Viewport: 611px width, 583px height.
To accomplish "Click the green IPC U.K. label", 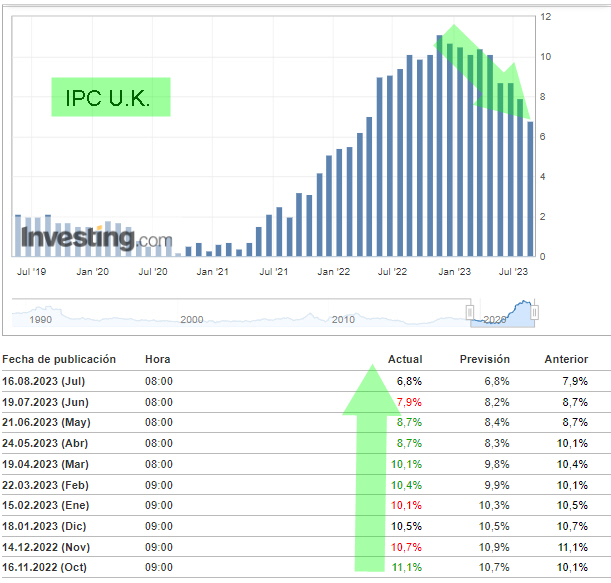I will pyautogui.click(x=111, y=97).
